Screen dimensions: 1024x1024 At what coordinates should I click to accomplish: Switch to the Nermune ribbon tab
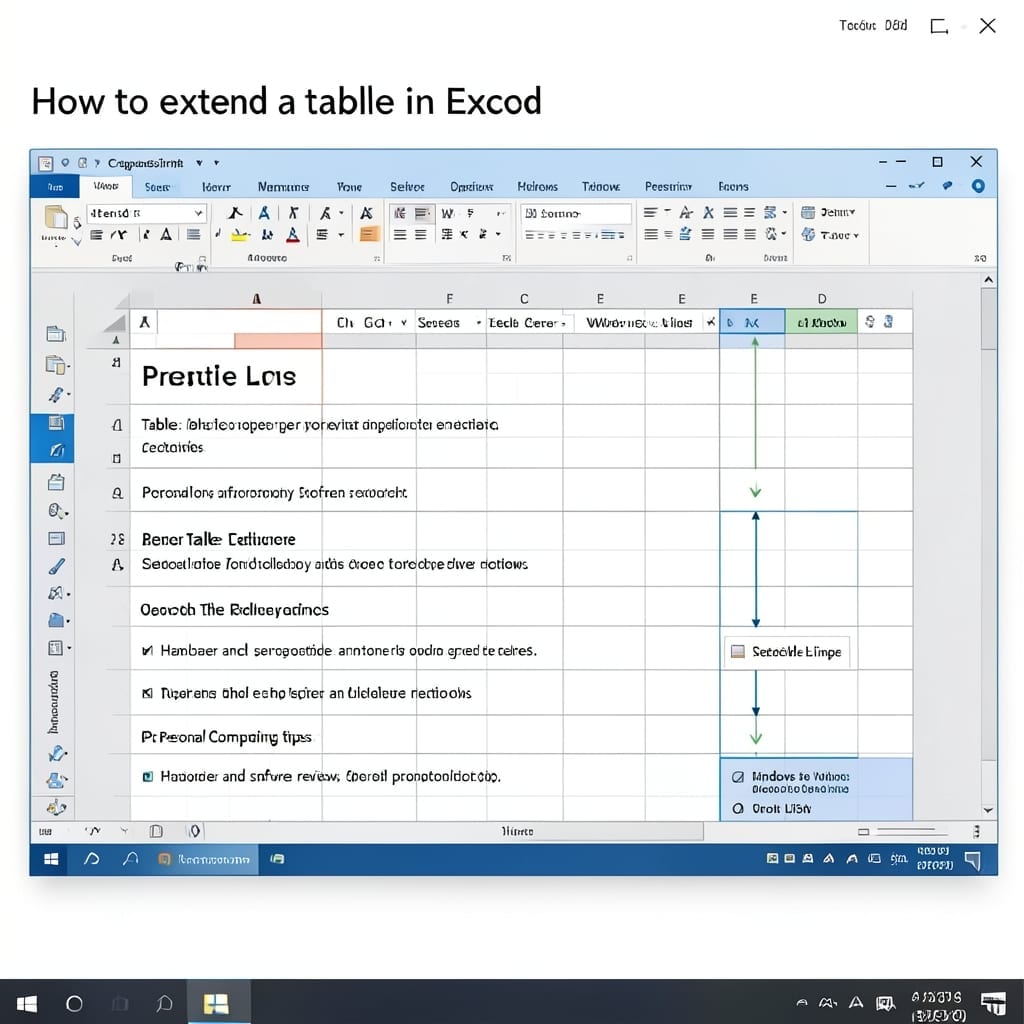[x=283, y=187]
